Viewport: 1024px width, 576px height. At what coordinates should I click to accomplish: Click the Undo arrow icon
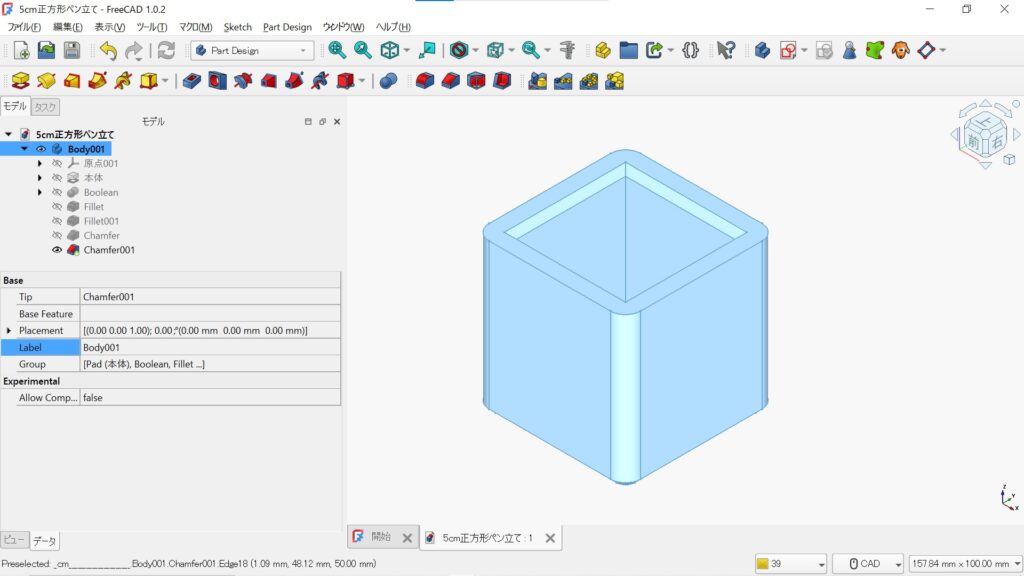click(x=108, y=50)
